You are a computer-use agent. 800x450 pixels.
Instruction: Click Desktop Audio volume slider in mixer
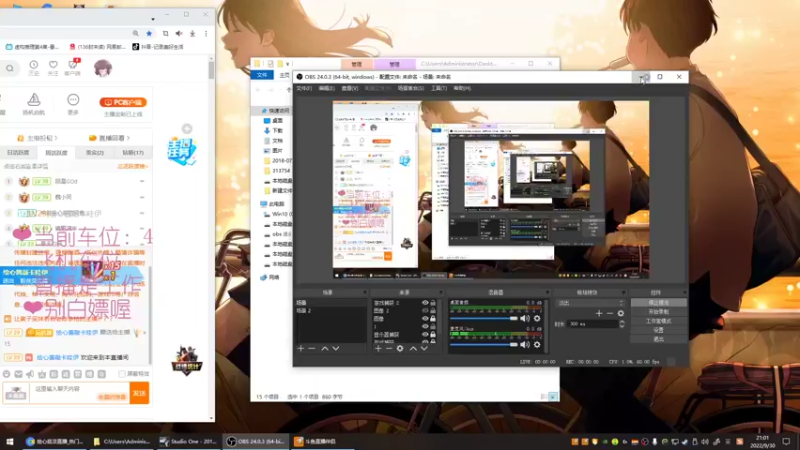pos(484,318)
